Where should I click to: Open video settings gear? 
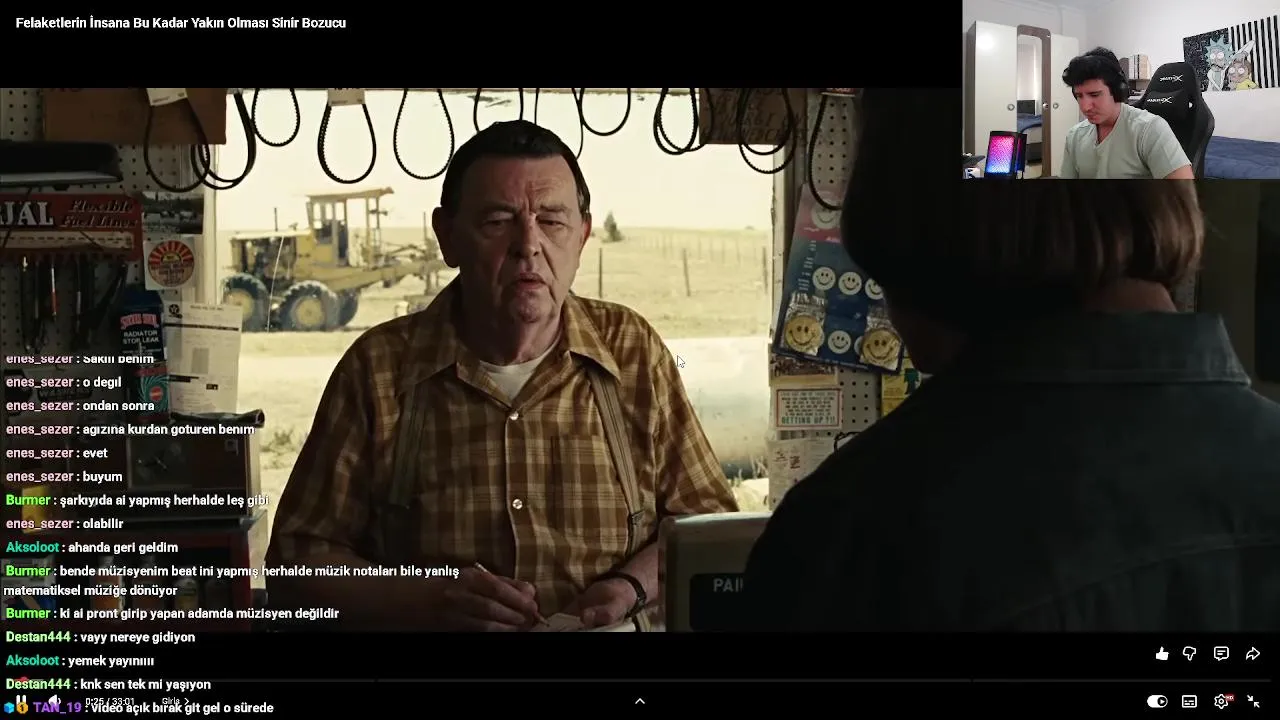[1221, 701]
